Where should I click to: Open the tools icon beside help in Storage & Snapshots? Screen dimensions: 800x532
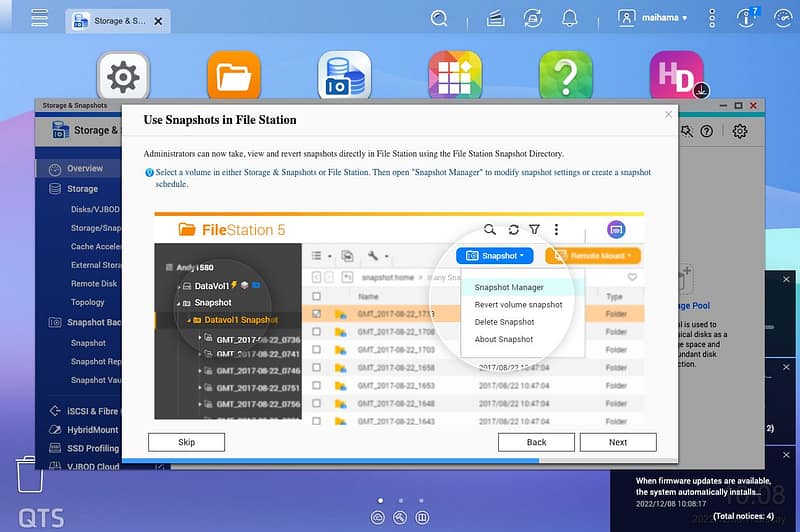click(x=687, y=131)
